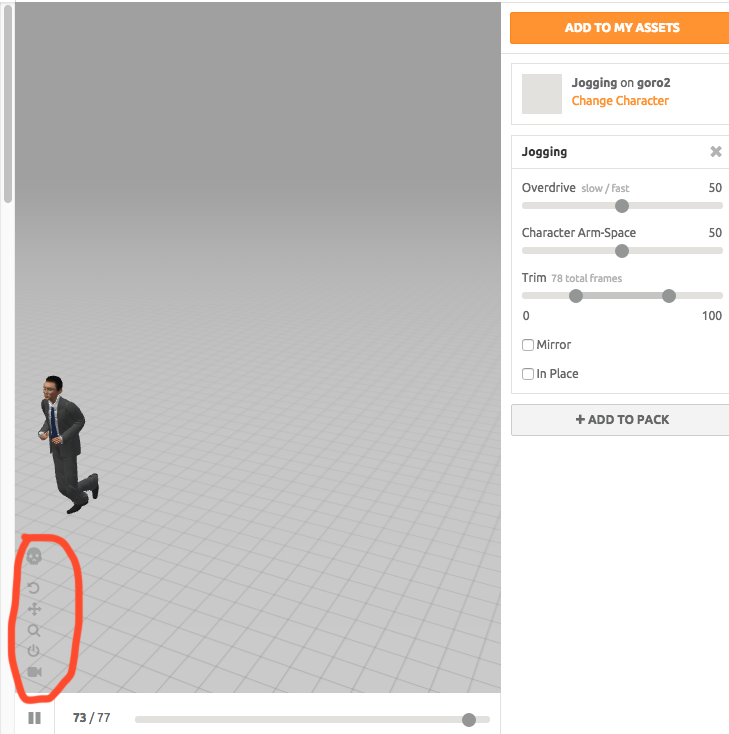729x734 pixels.
Task: Pause the animation playback
Action: click(x=34, y=718)
